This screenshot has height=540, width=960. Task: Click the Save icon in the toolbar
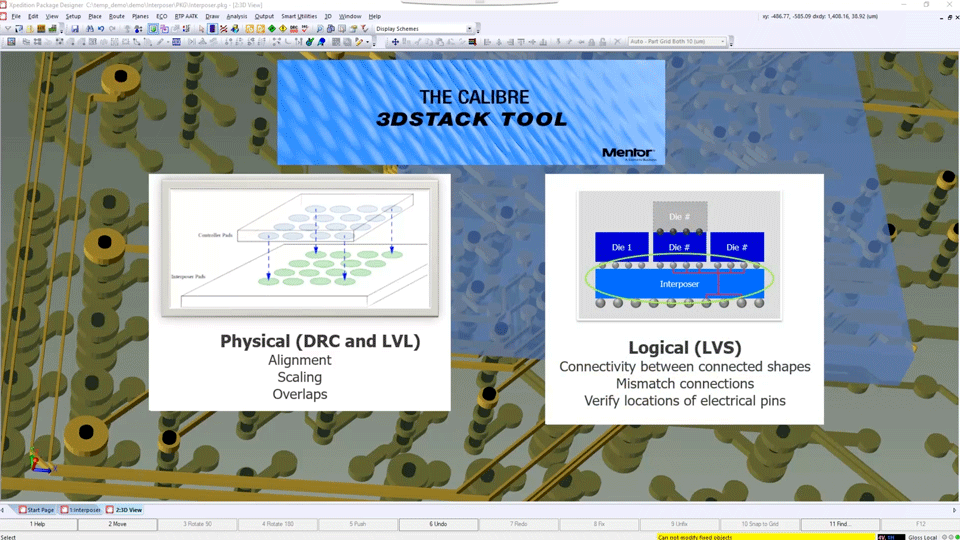[x=75, y=29]
